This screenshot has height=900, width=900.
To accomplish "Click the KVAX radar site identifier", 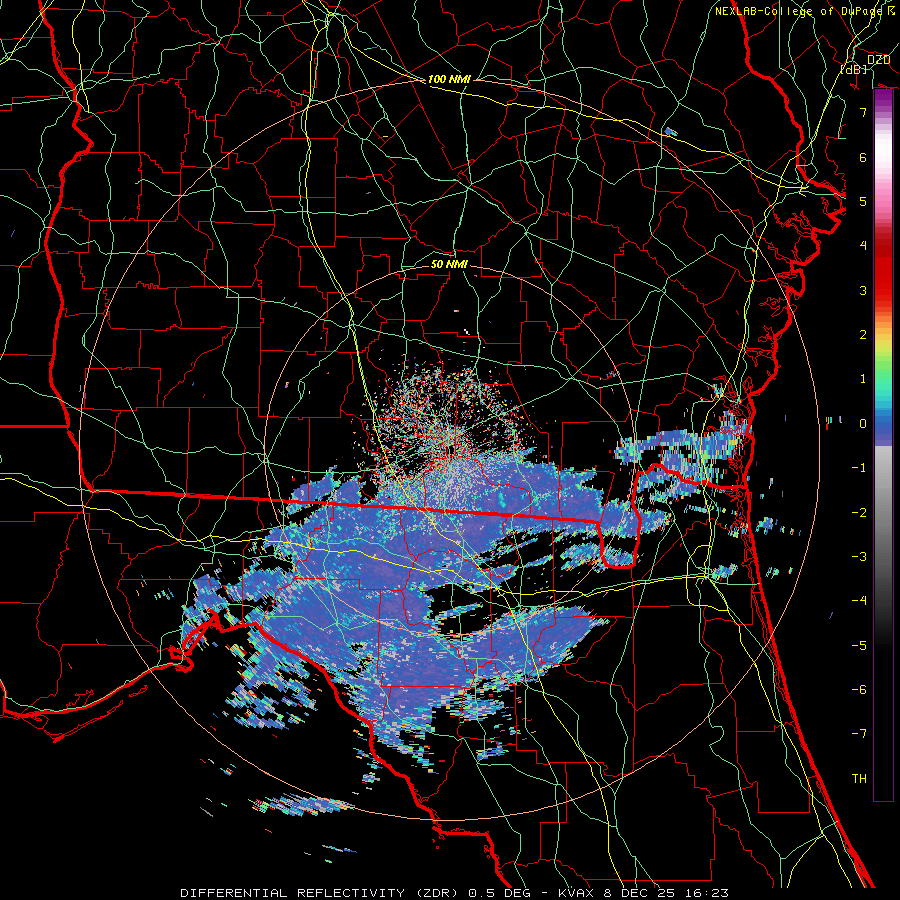I will pos(574,893).
